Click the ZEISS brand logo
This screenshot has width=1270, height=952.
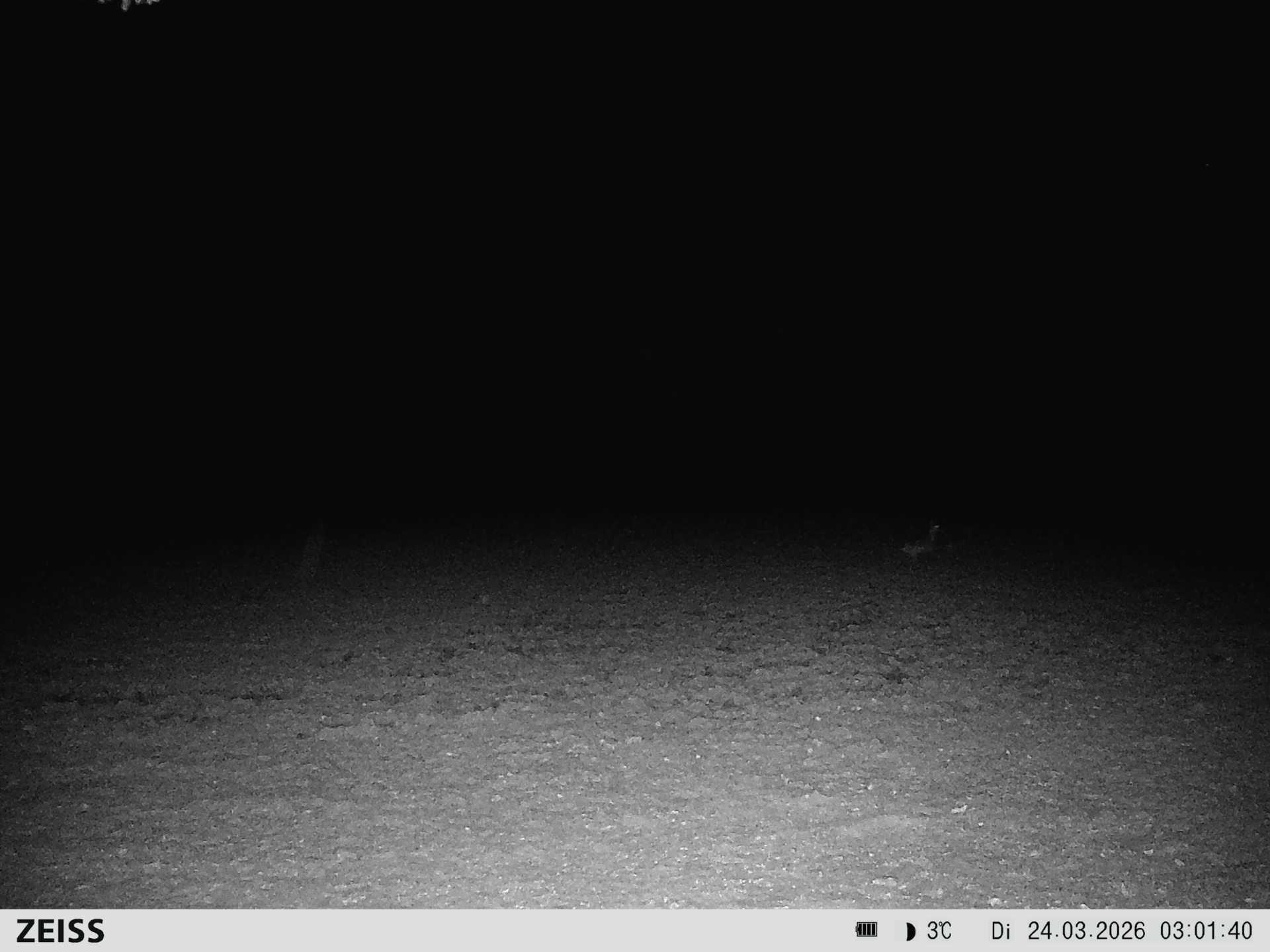tap(60, 931)
